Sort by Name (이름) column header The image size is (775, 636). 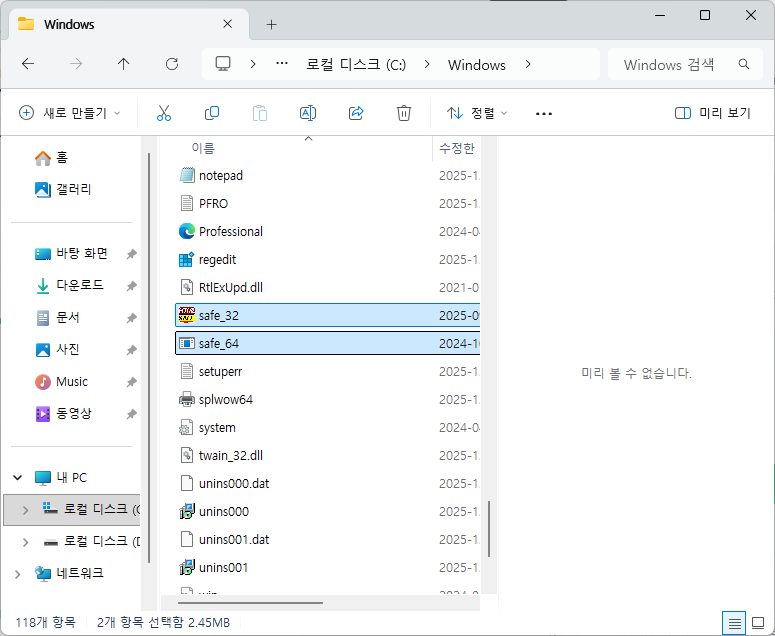pyautogui.click(x=203, y=148)
